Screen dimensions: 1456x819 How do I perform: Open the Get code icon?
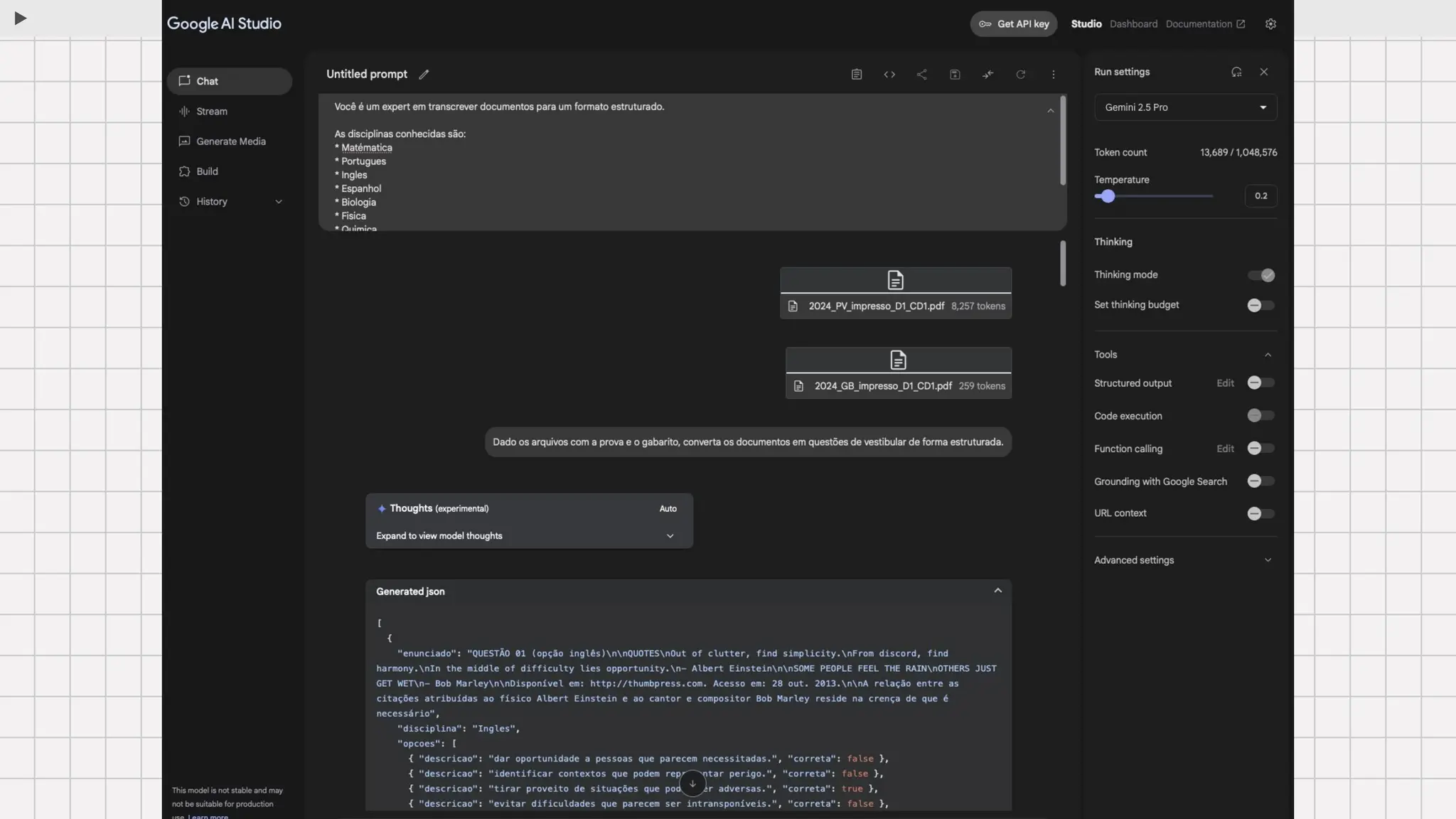(889, 75)
